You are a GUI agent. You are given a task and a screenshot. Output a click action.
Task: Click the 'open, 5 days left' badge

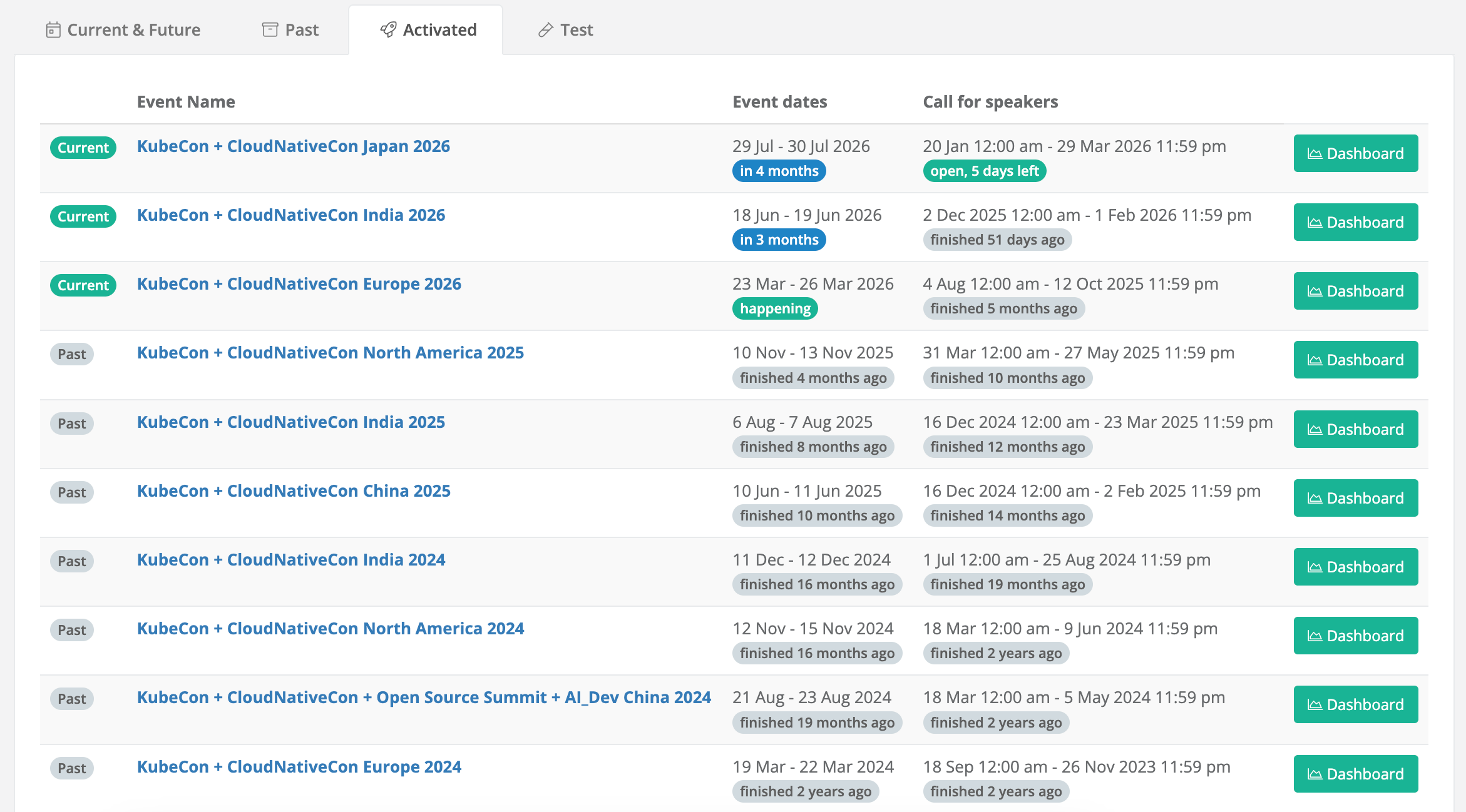click(984, 171)
